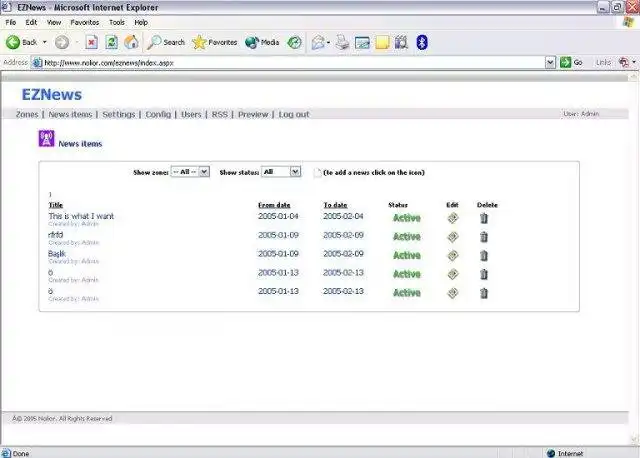This screenshot has width=640, height=458.
Task: Edit the item dated 2005-02-04
Action: (452, 218)
